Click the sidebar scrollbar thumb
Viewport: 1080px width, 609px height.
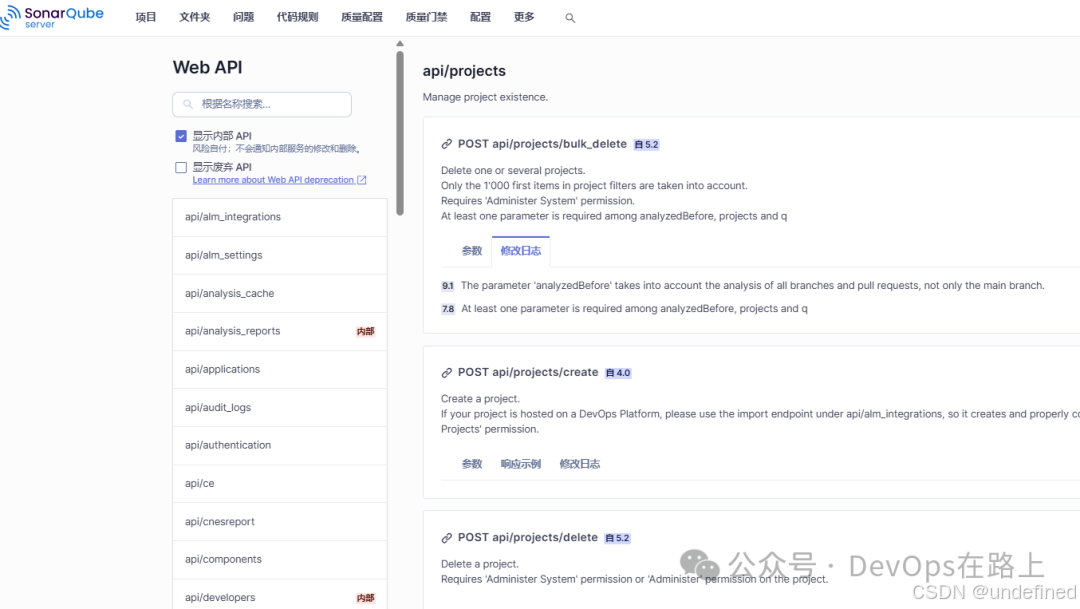click(x=400, y=133)
